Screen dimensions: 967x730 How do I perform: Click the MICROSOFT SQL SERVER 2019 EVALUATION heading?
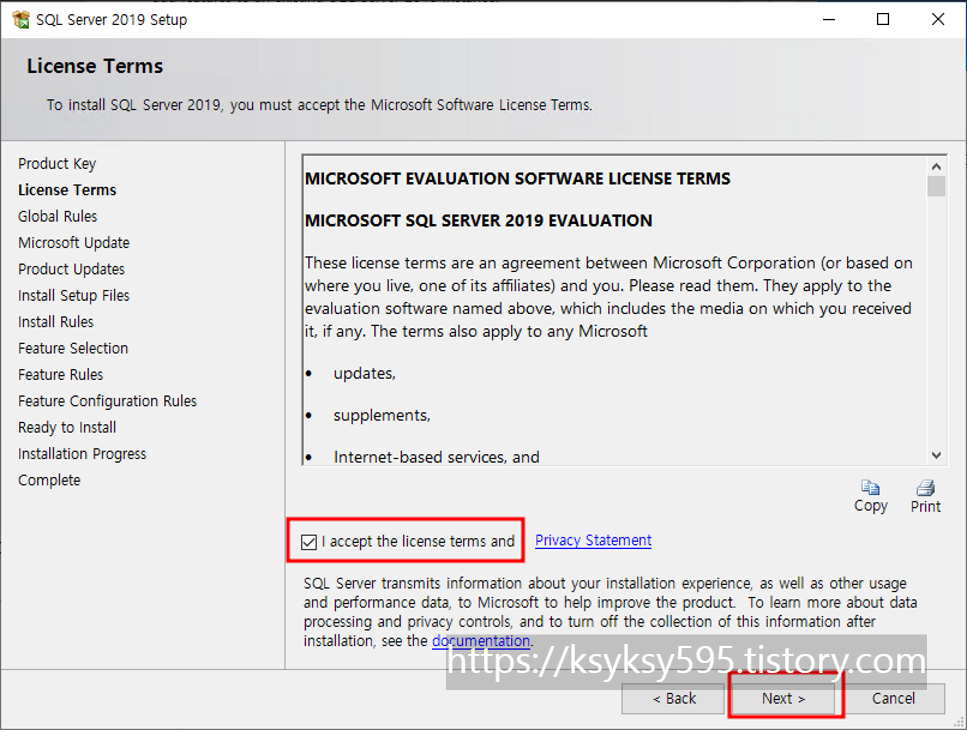(479, 221)
